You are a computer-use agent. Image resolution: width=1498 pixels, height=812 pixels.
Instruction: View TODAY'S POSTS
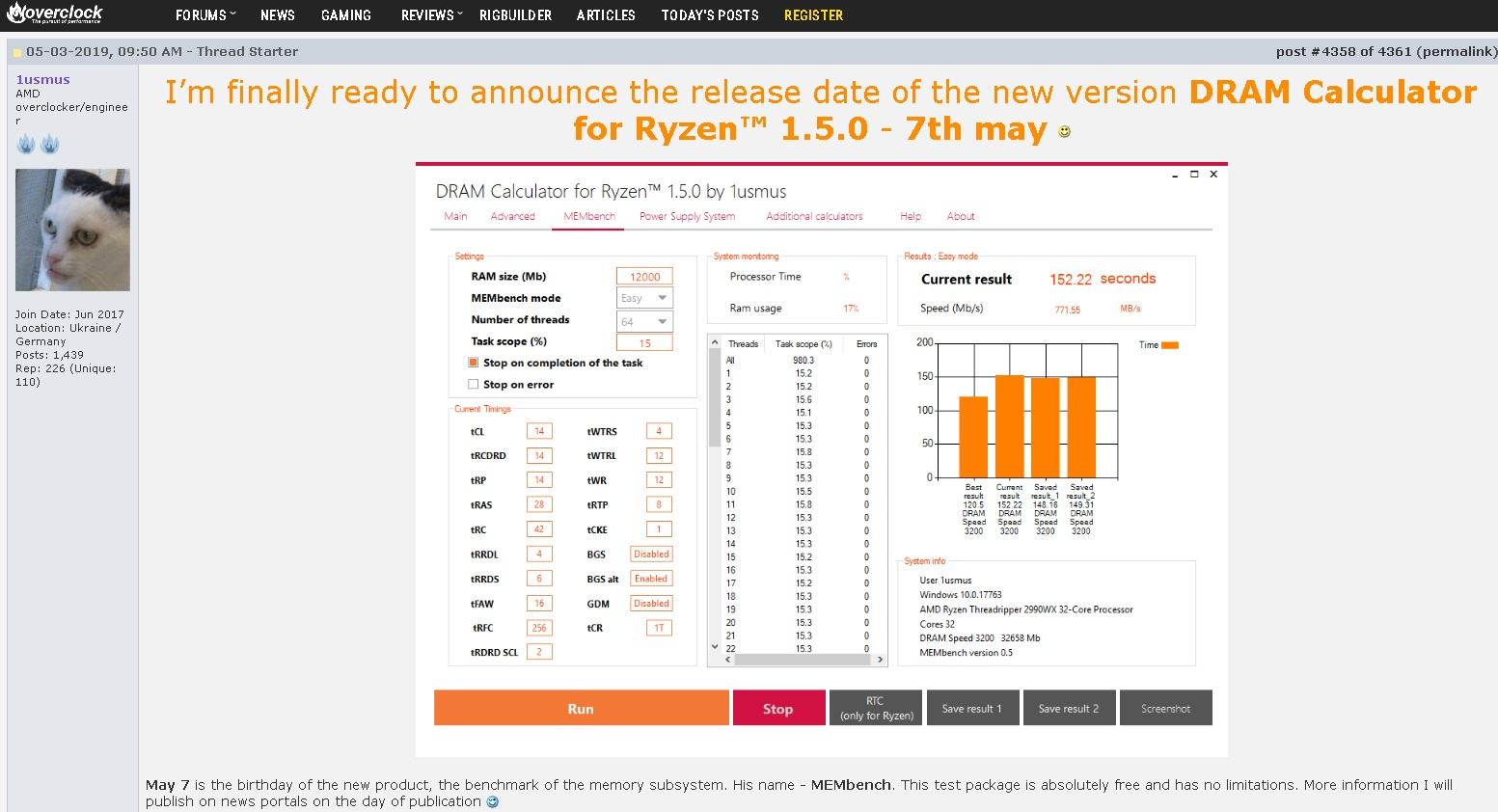710,15
